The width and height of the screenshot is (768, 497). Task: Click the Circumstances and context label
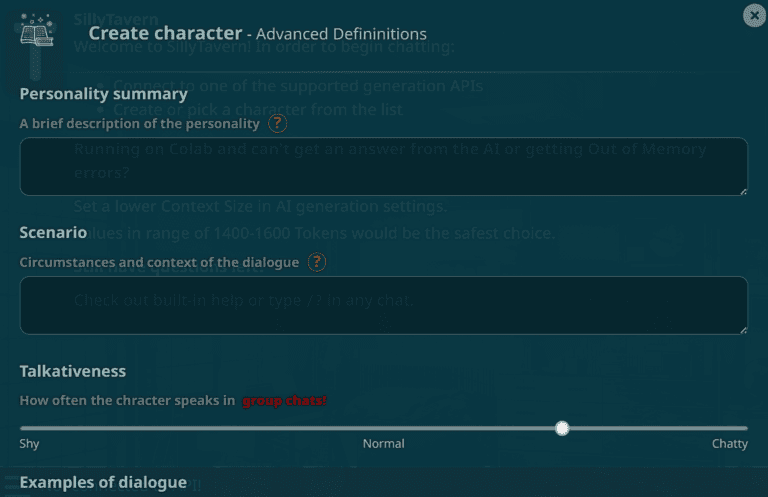[160, 262]
